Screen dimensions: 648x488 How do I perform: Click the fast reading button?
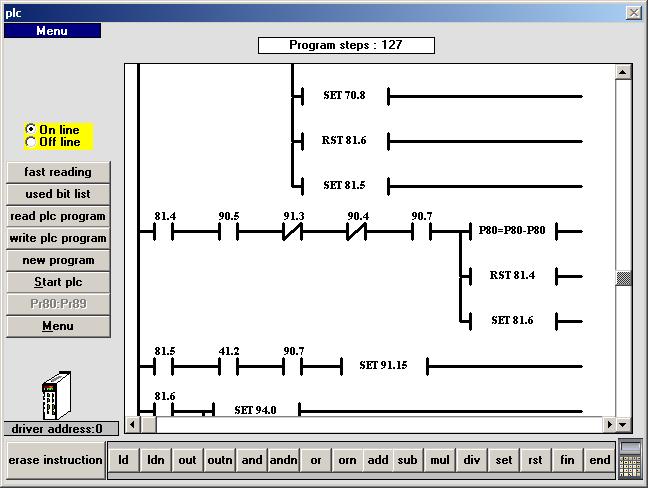click(58, 172)
